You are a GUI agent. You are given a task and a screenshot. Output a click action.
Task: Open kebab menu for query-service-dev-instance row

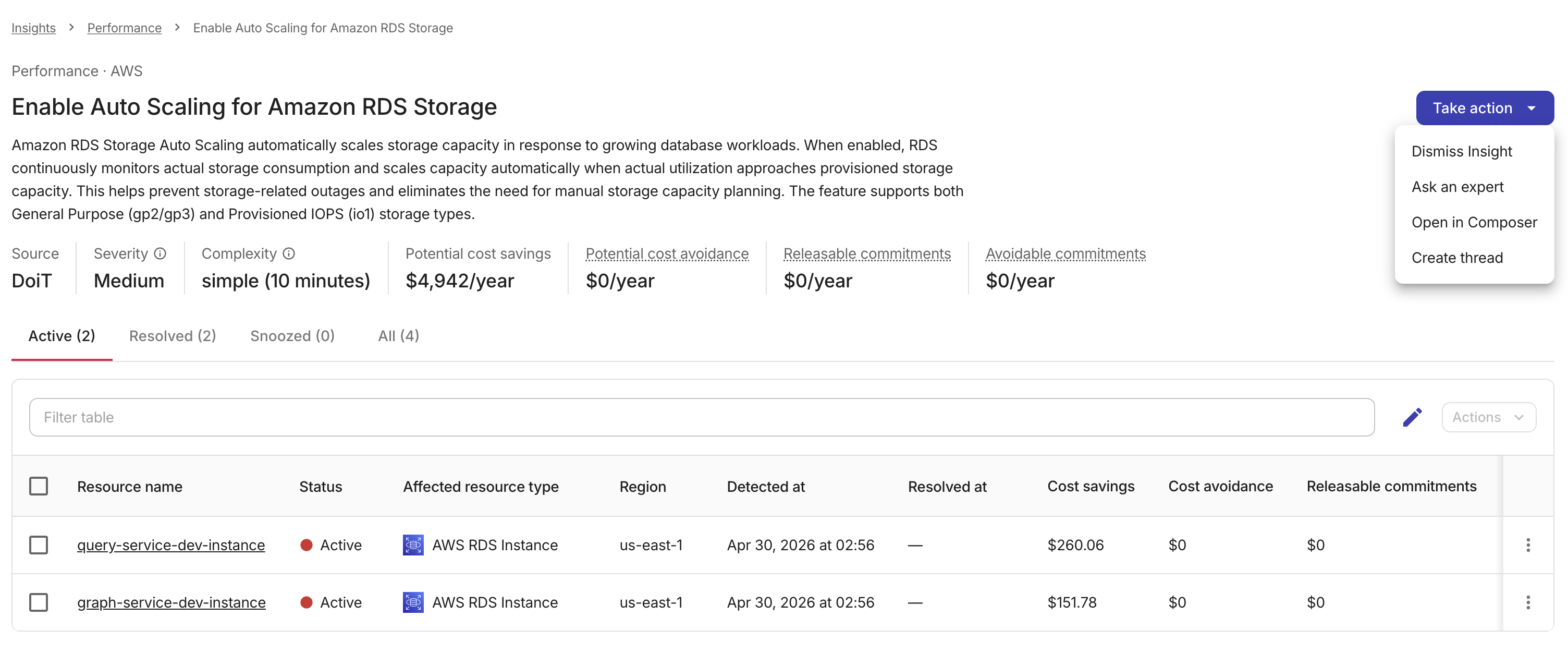[x=1528, y=545]
